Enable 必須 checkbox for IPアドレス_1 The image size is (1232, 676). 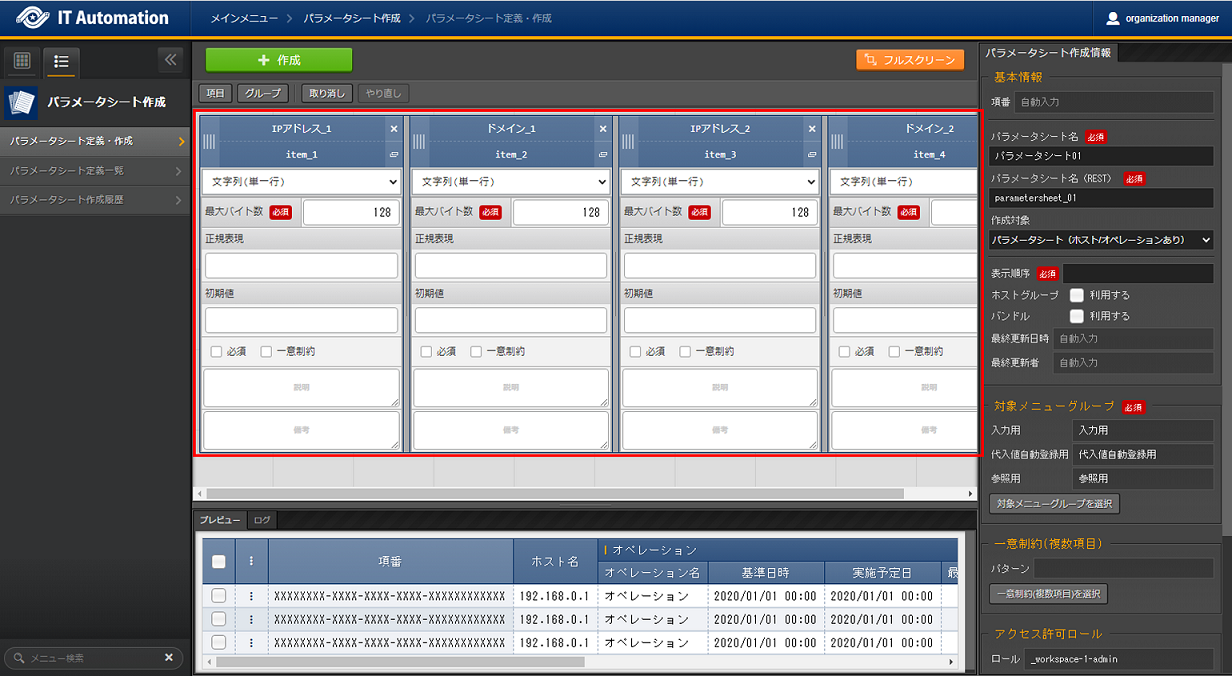[x=216, y=352]
